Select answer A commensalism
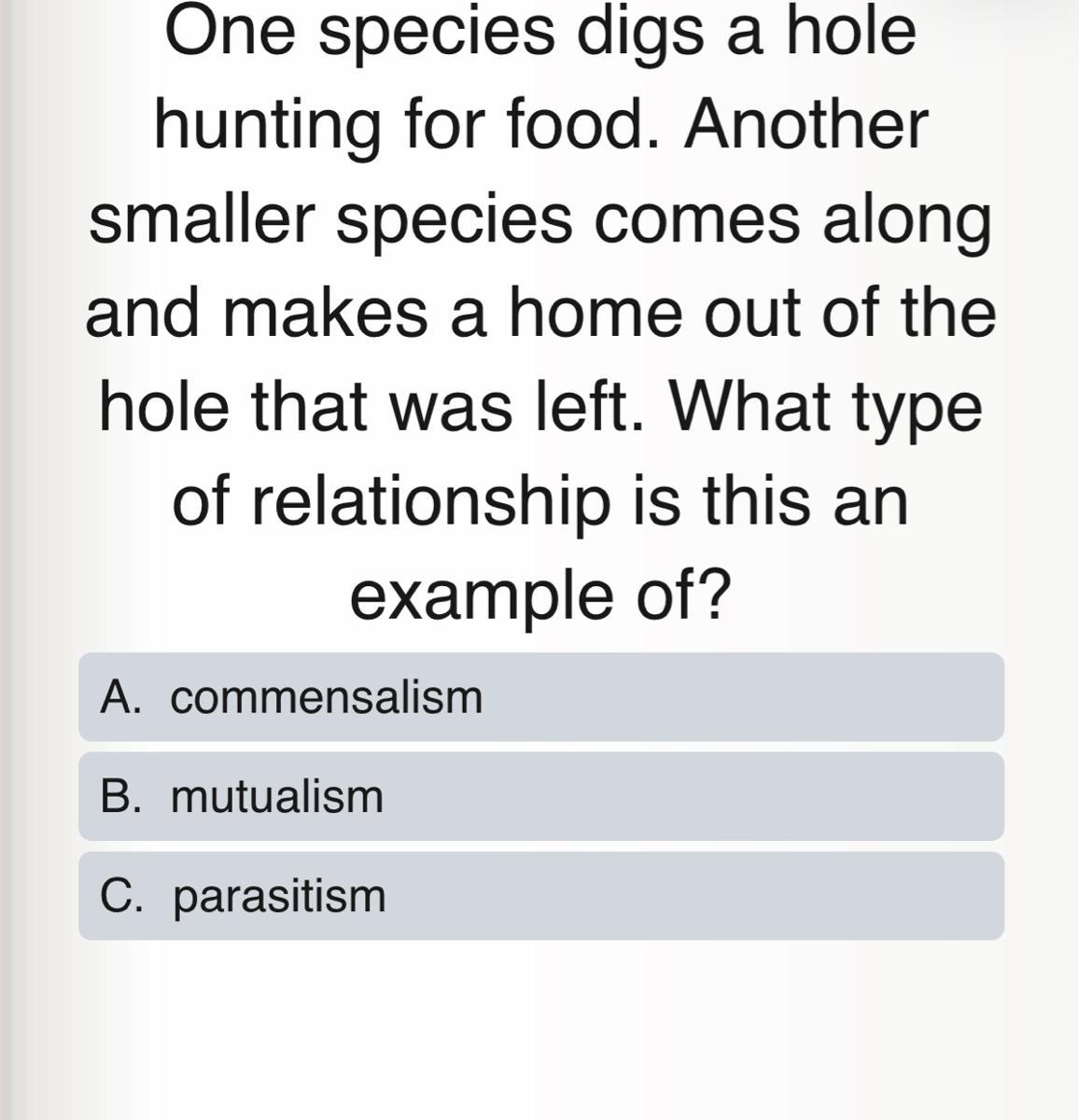 541,697
